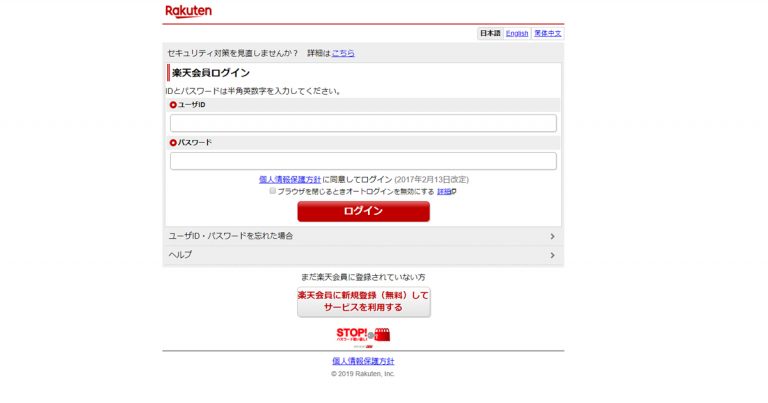The width and height of the screenshot is (768, 403).
Task: Click 楽天会員に新規登録 (無料) button
Action: pos(363,302)
